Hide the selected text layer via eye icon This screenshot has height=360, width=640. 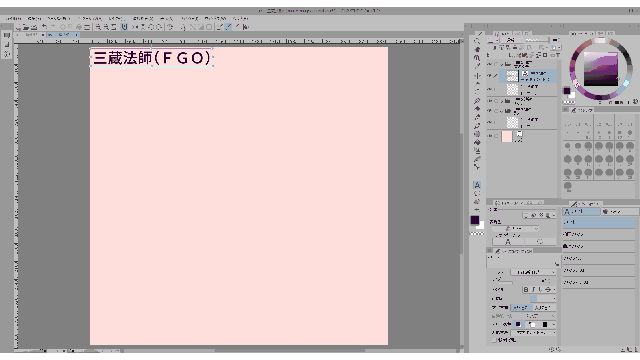click(489, 76)
